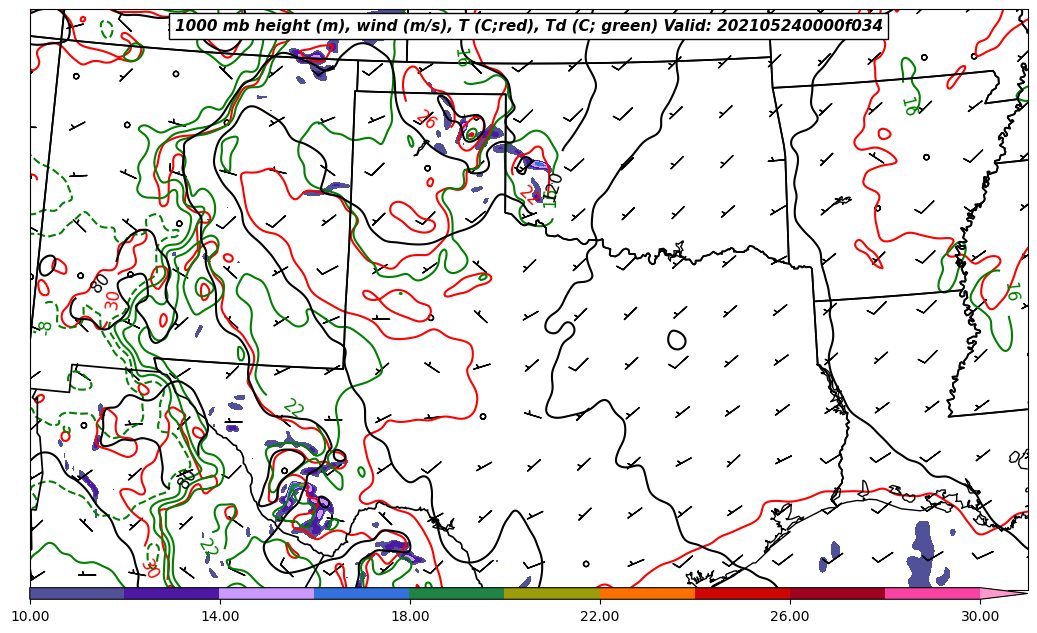The image size is (1037, 633).
Task: Click the 14.00 colorbar tick label
Action: click(220, 617)
